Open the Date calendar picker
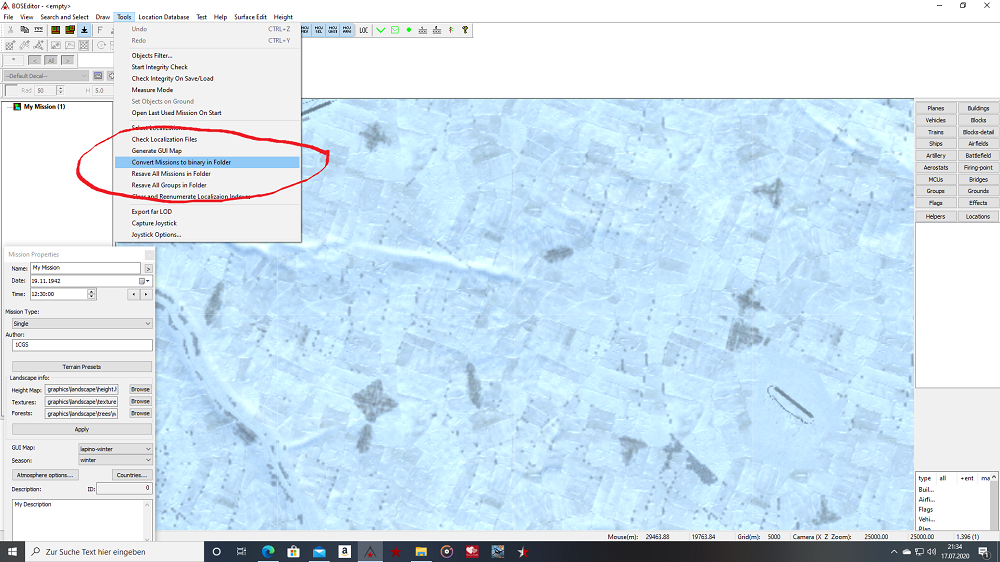 tap(143, 281)
